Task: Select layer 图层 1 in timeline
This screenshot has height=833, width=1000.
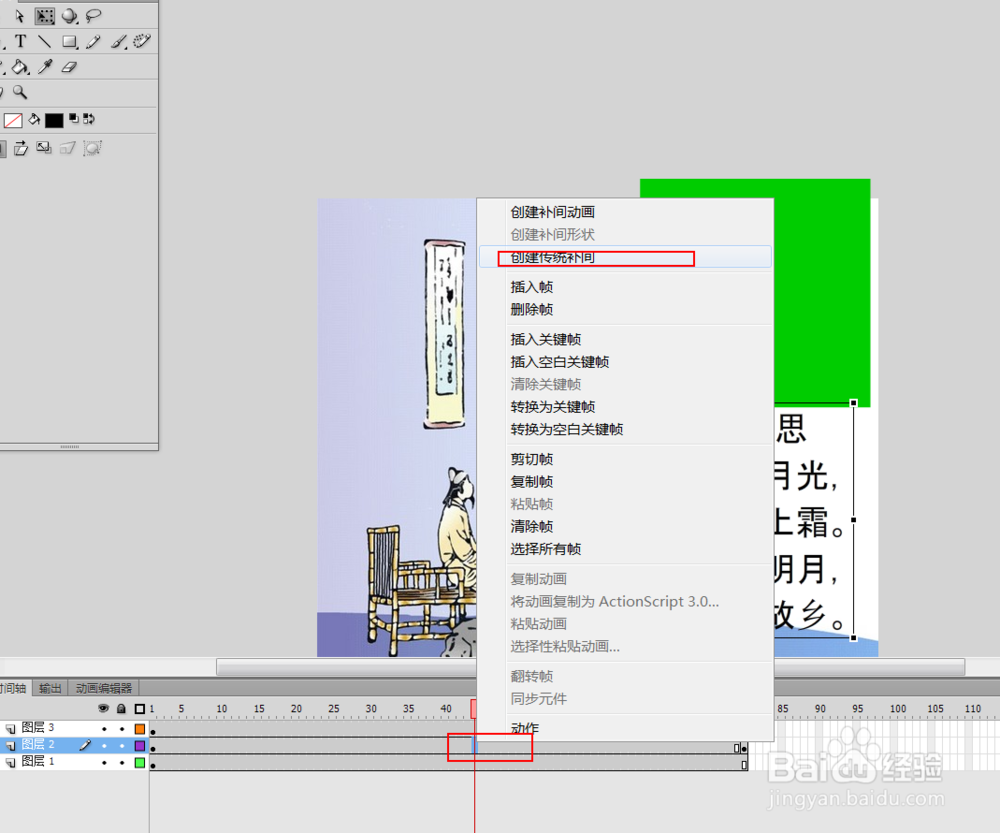Action: pos(38,762)
